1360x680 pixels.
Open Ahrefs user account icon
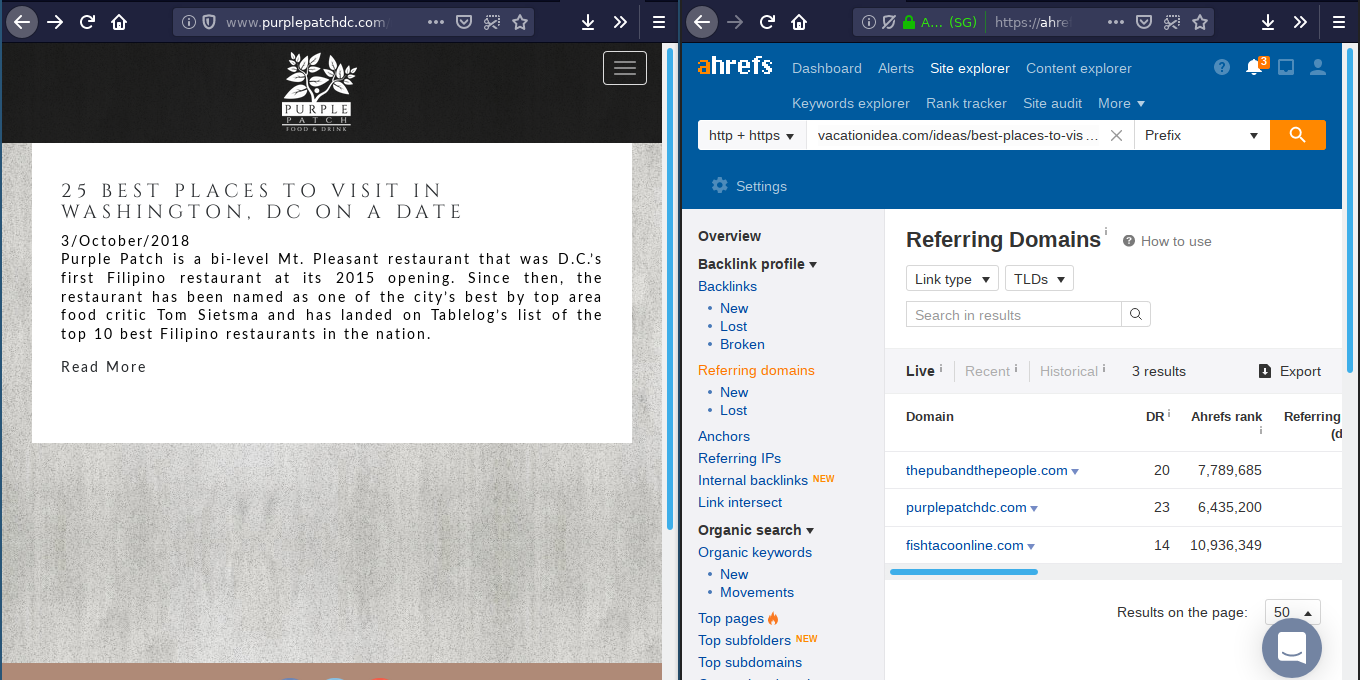pyautogui.click(x=1318, y=67)
